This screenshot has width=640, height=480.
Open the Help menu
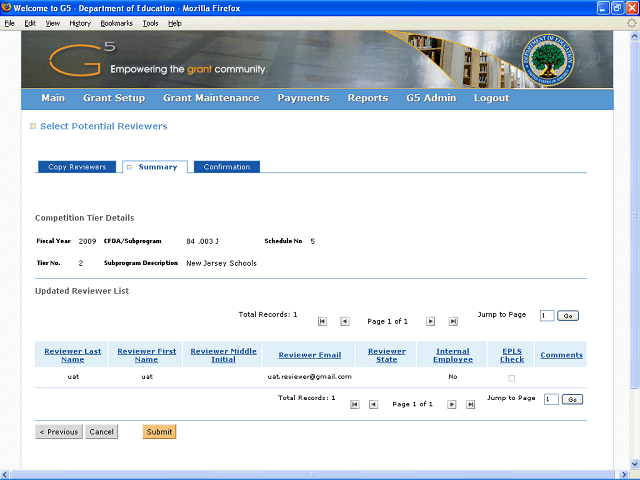(x=175, y=23)
